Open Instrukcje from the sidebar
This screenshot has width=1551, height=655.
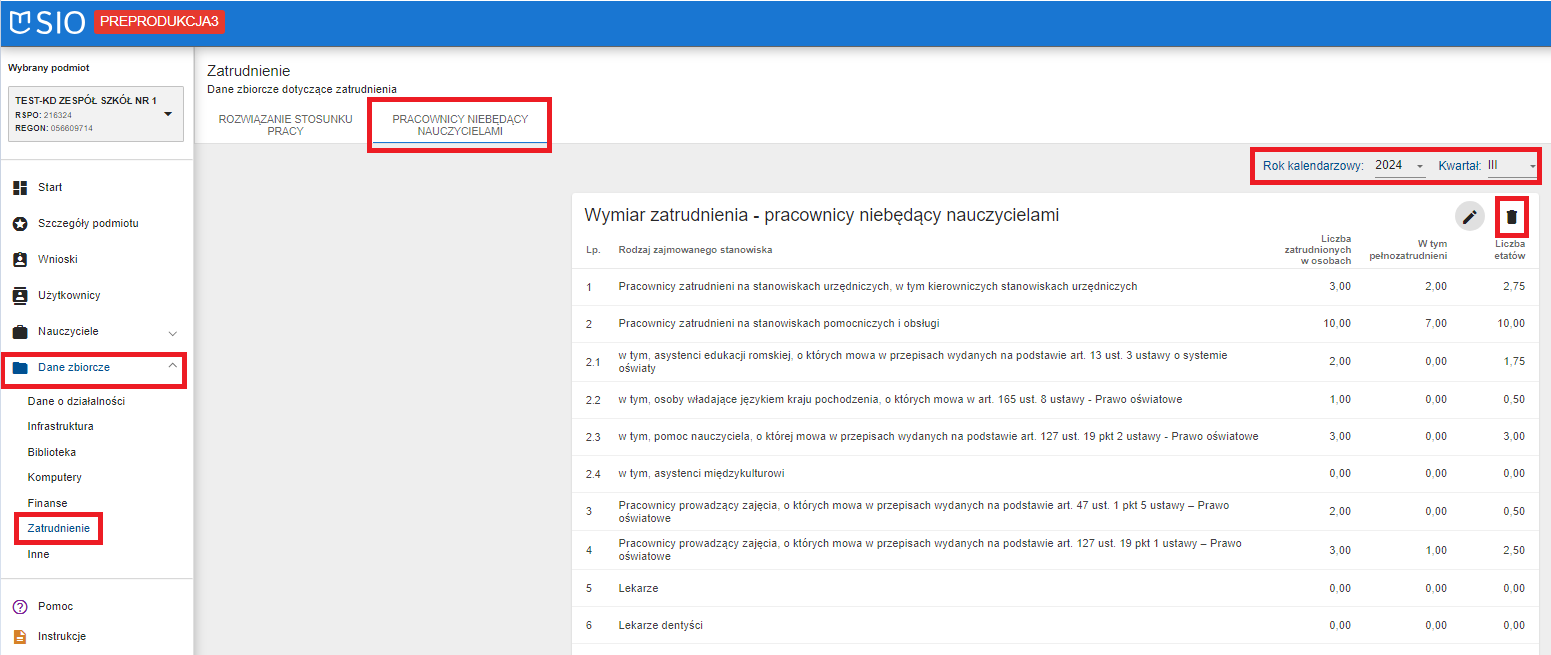pos(62,636)
